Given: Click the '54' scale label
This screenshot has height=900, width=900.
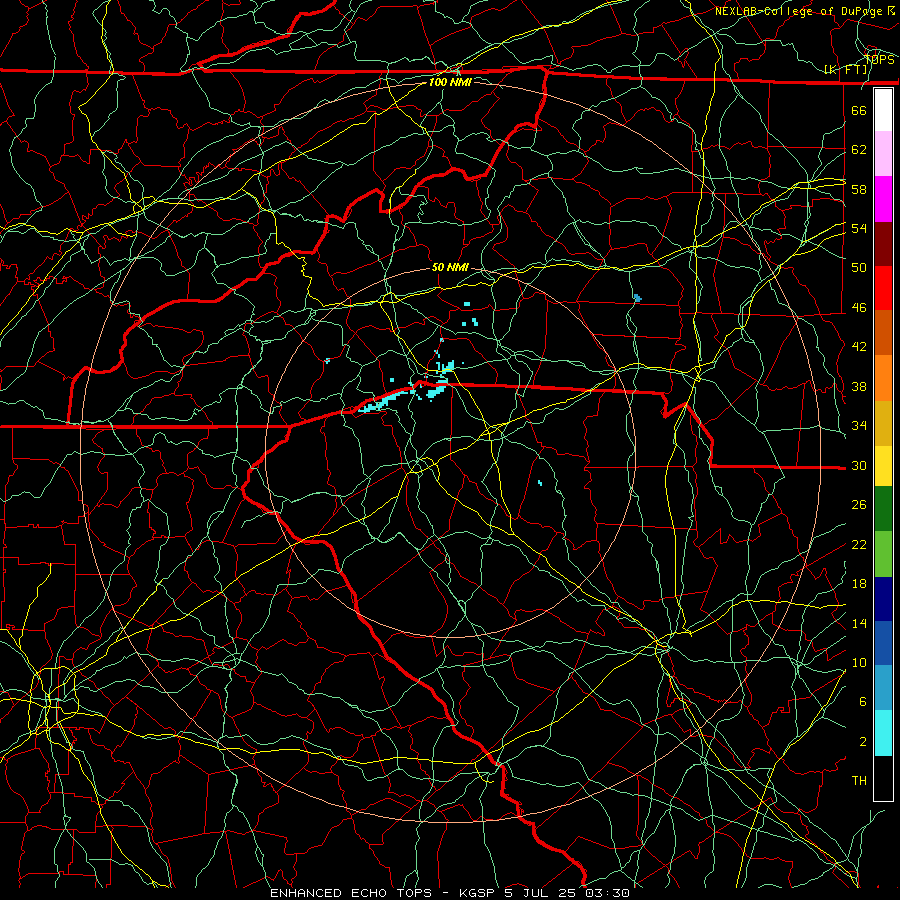Looking at the screenshot, I should pyautogui.click(x=859, y=228).
